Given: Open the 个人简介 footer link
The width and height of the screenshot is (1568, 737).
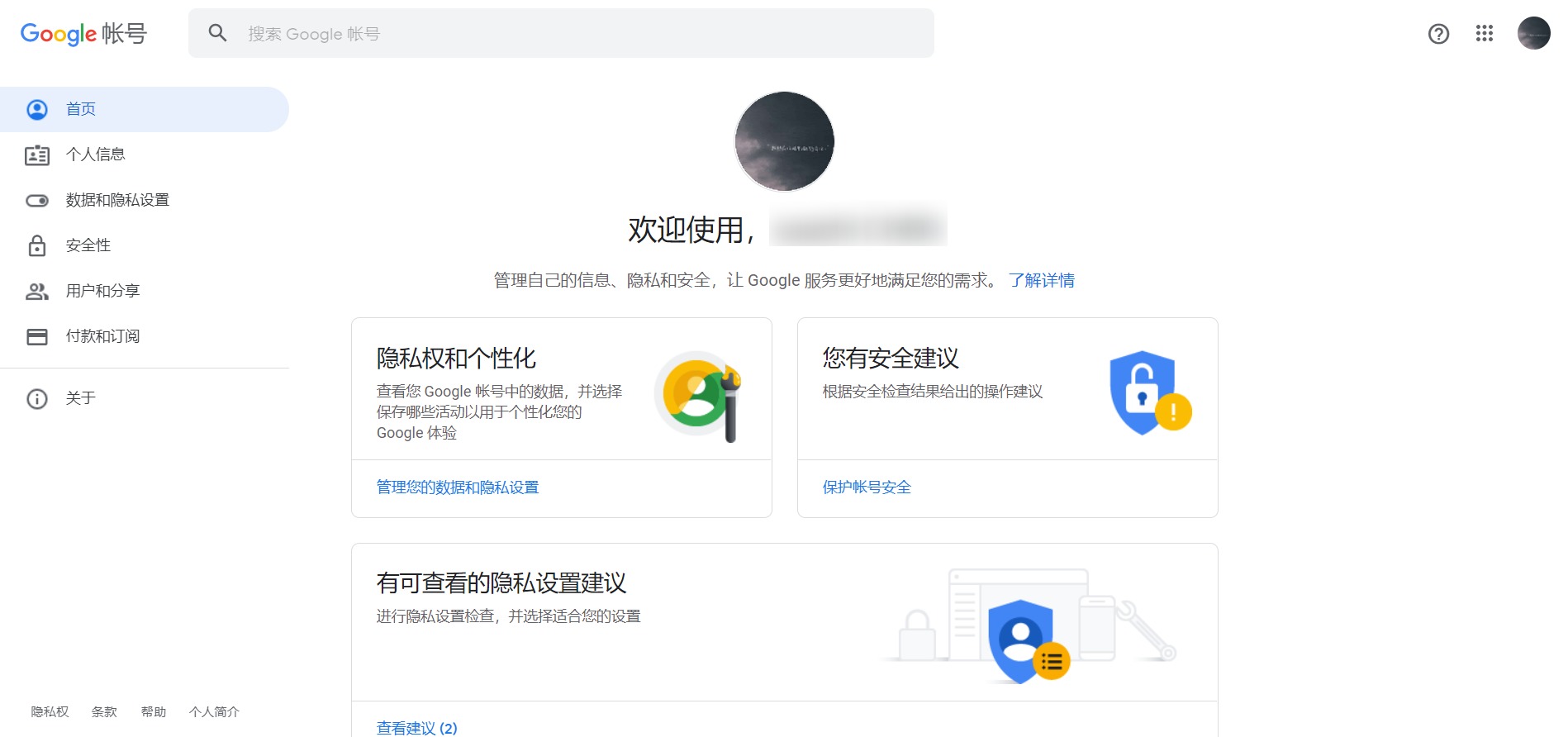Looking at the screenshot, I should (x=214, y=711).
